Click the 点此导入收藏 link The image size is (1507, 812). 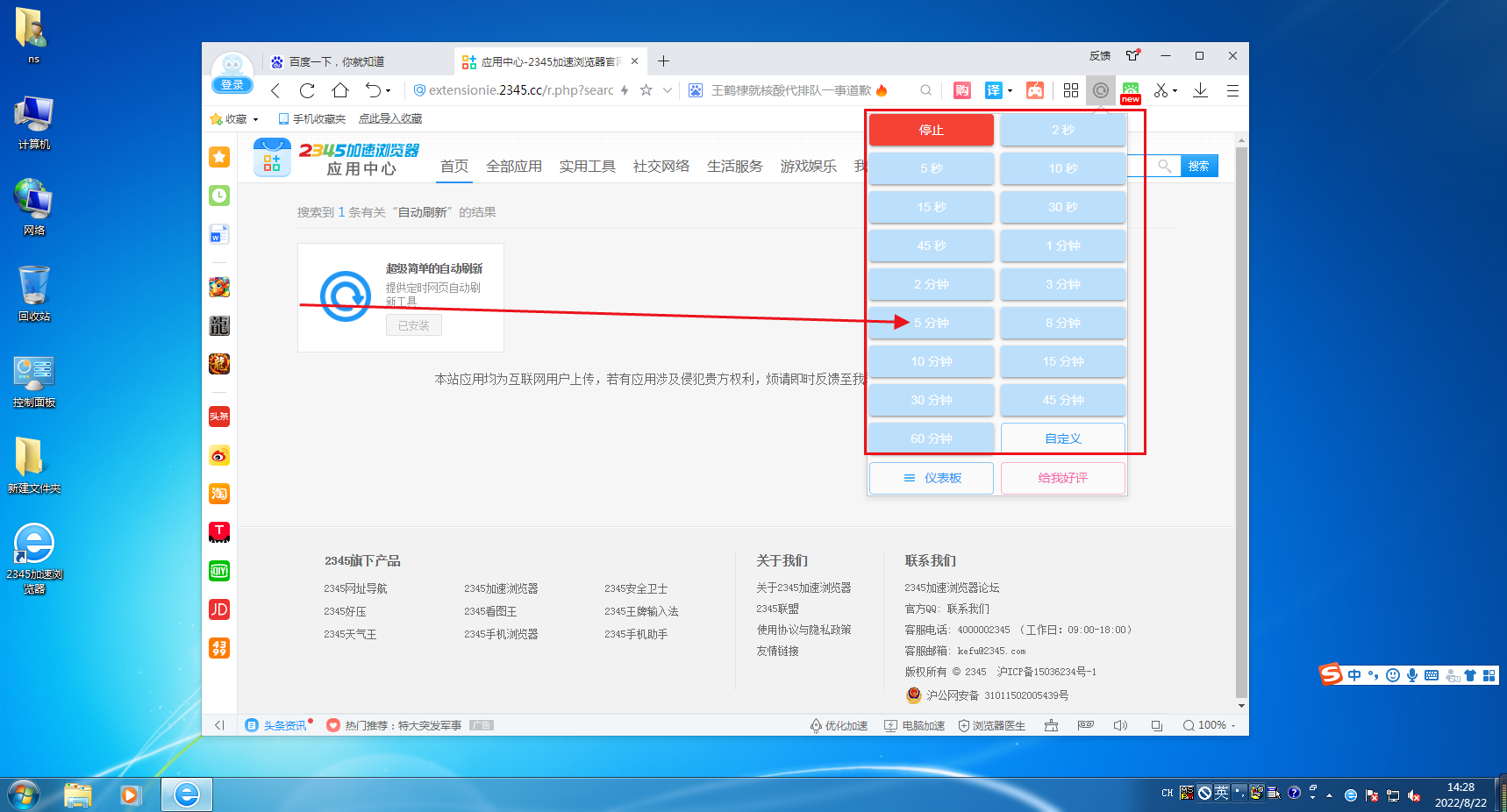(390, 118)
